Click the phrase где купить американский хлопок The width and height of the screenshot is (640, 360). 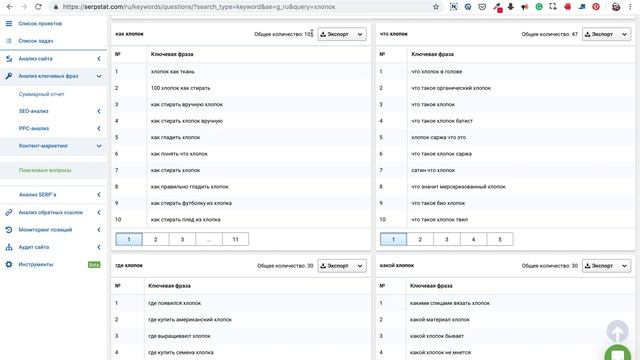coord(190,320)
